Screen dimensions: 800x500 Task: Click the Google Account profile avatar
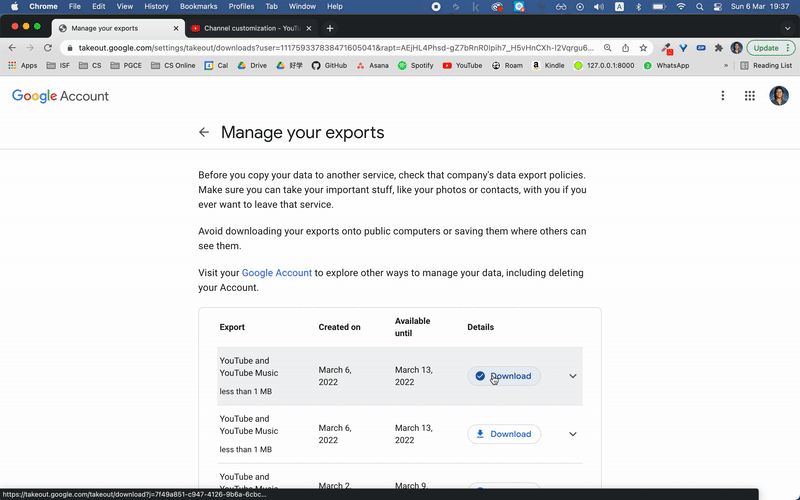[x=779, y=96]
